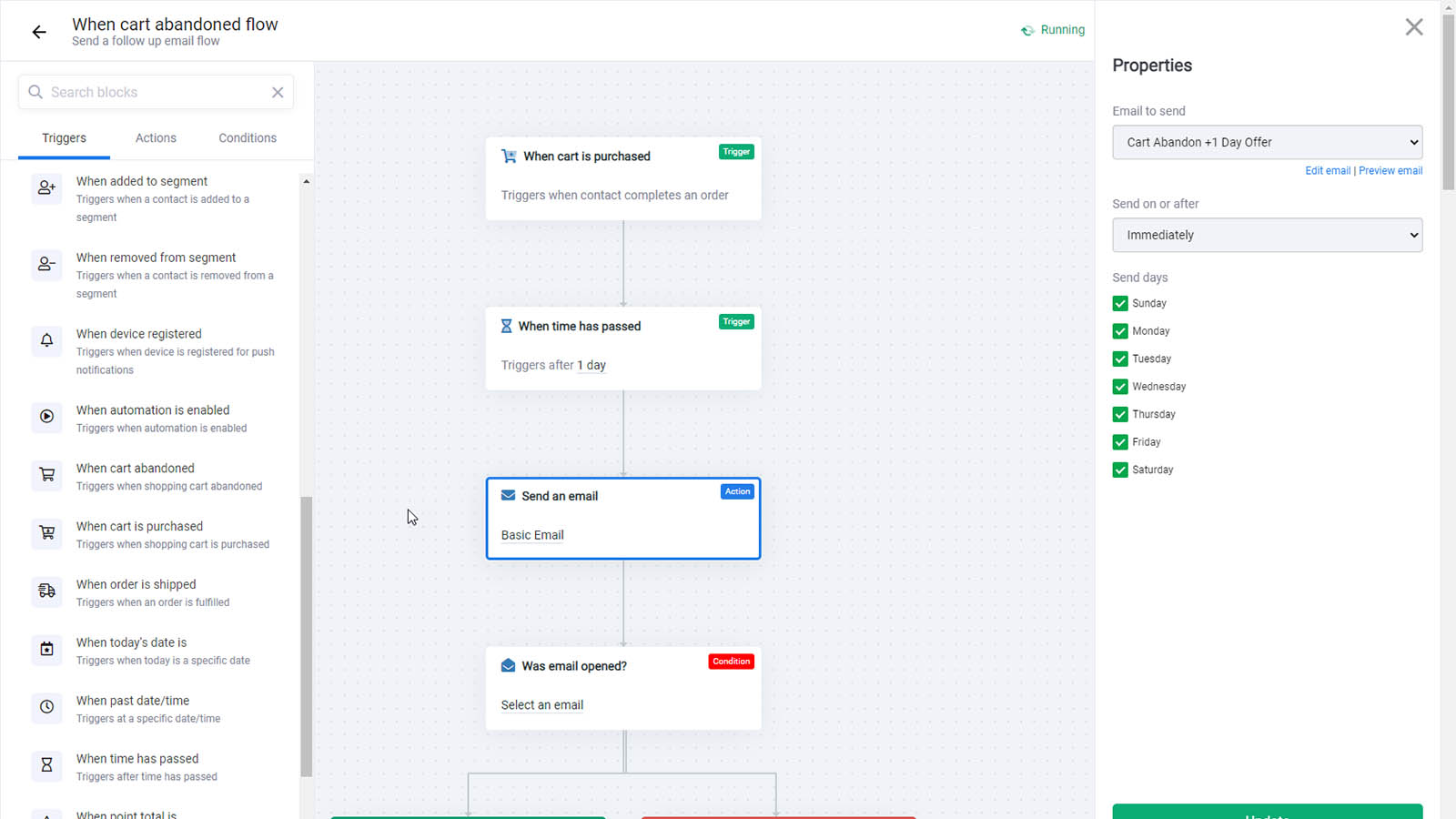Viewport: 1456px width, 819px height.
Task: Click the past date/time clock icon
Action: 46,707
